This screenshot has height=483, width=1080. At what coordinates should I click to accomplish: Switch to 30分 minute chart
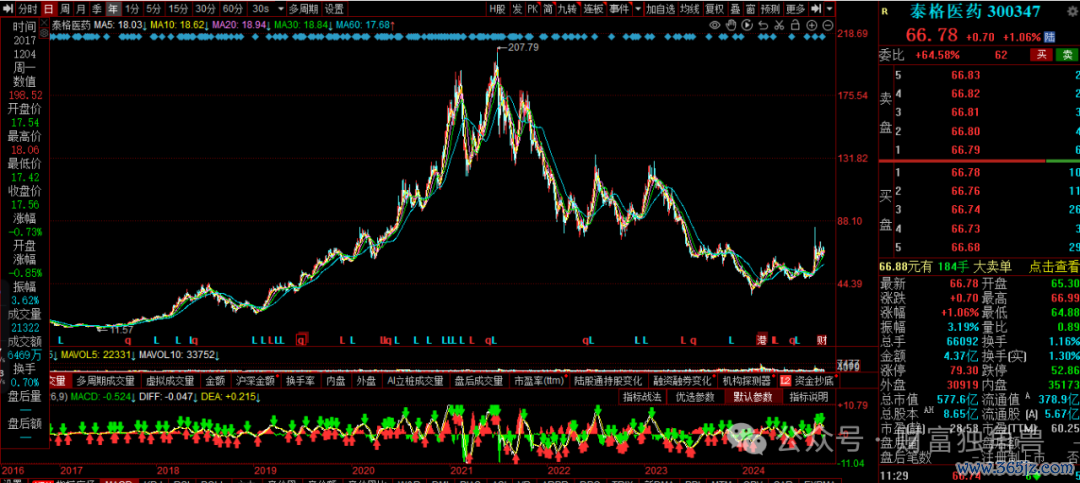(205, 9)
